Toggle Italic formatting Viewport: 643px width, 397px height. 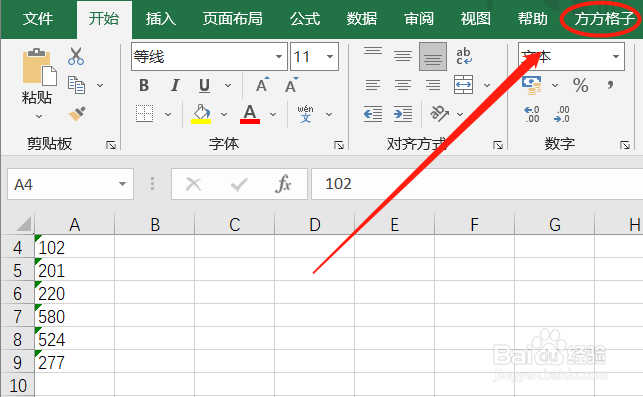pos(175,85)
